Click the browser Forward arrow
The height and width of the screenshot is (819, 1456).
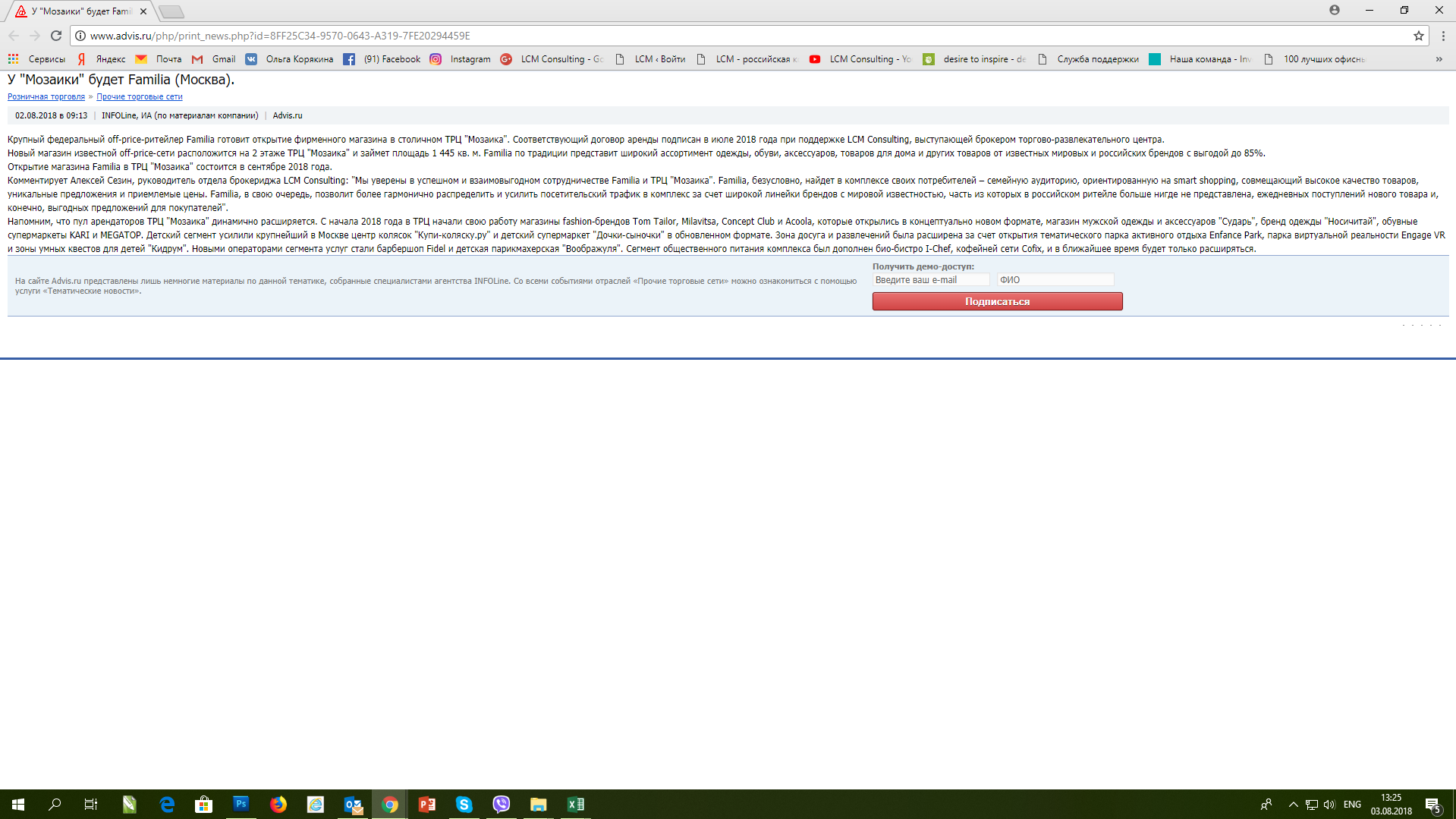(35, 36)
